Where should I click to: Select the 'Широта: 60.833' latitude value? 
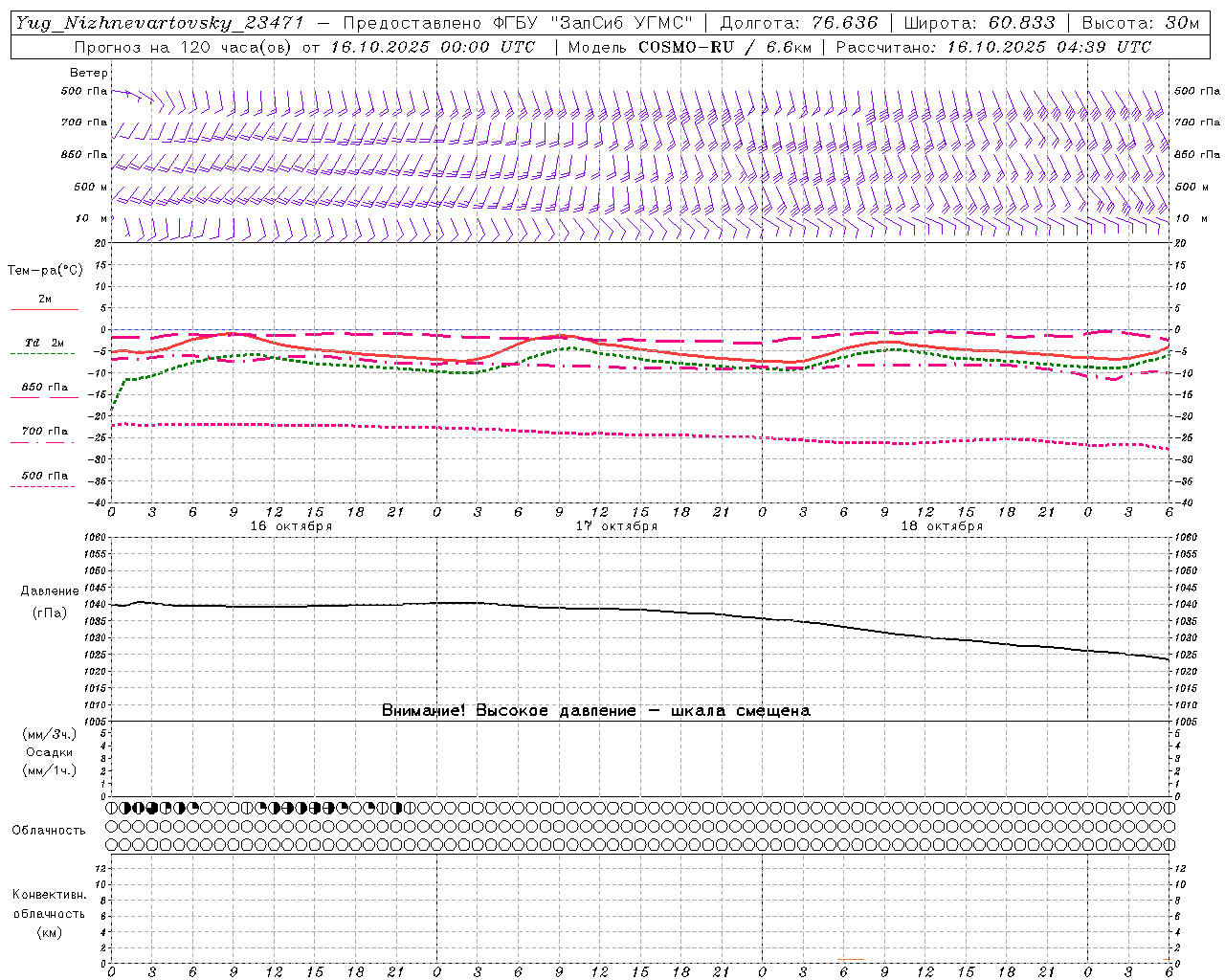(979, 23)
